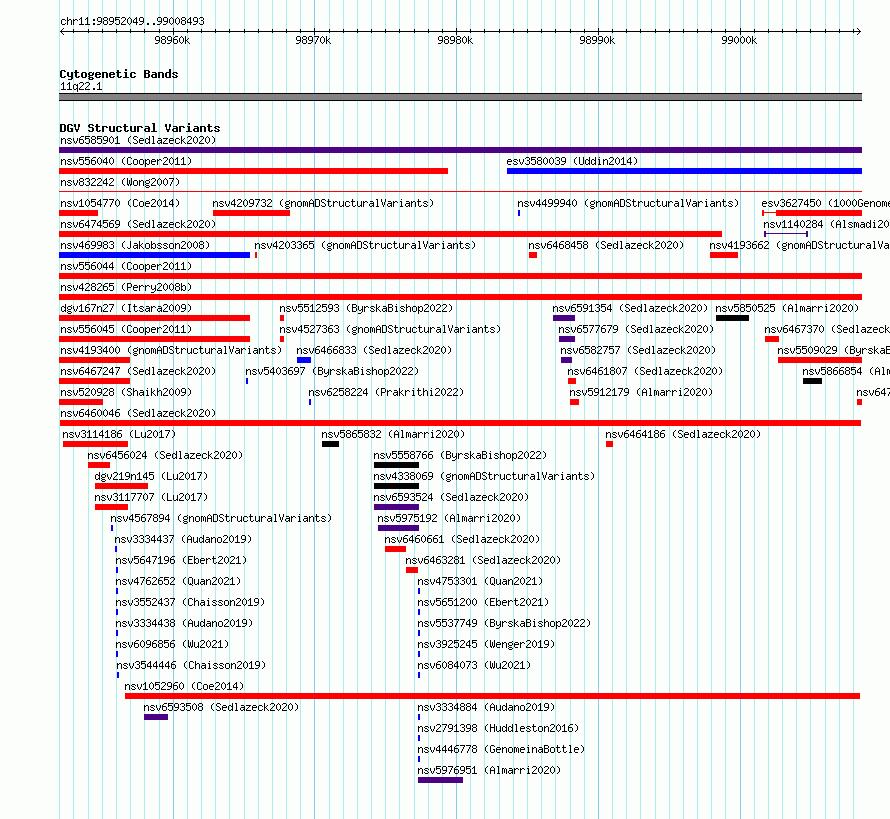Click the nsv5651200 (Ebert2021) label

[483, 602]
